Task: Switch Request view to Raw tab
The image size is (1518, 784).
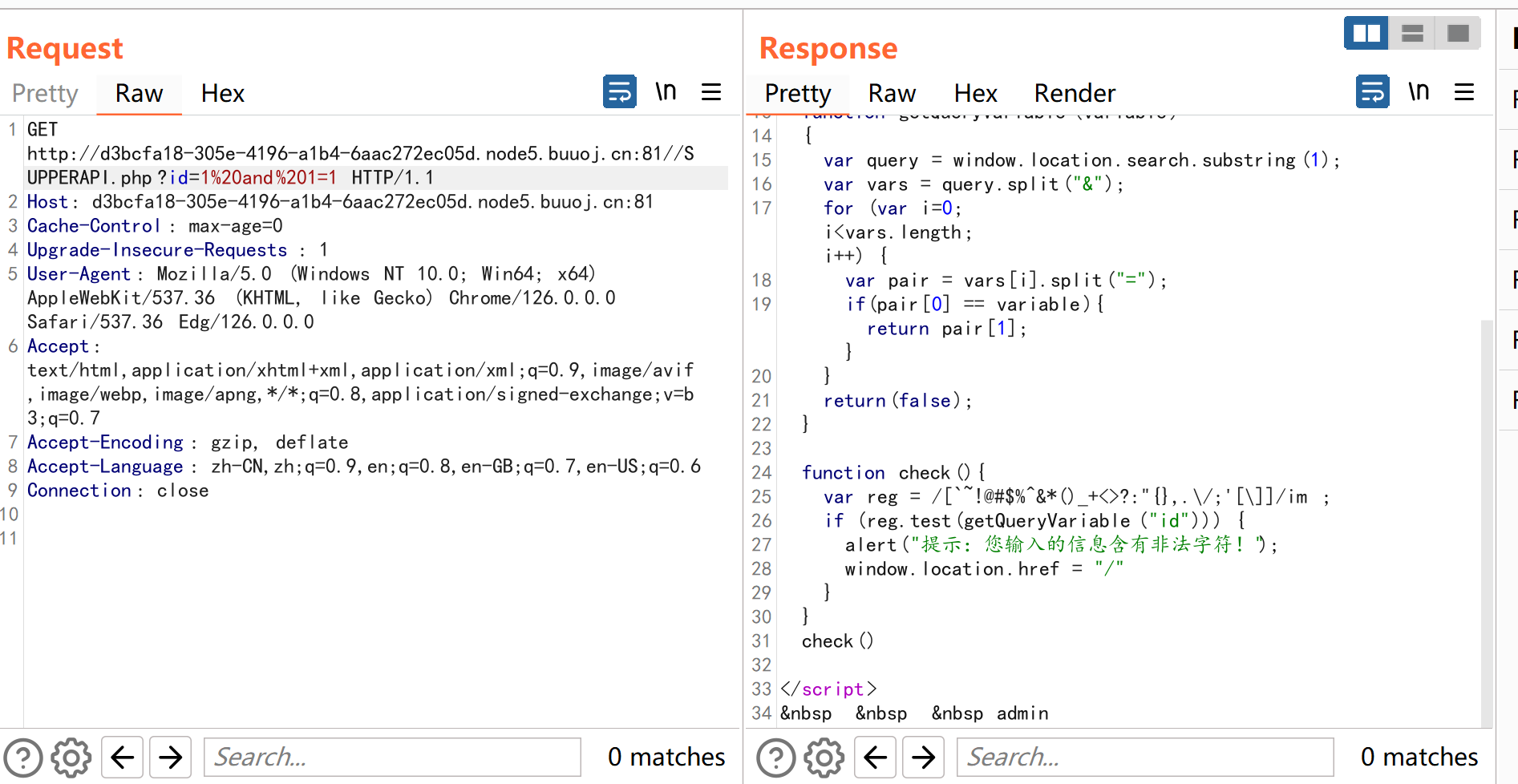Action: tap(139, 94)
